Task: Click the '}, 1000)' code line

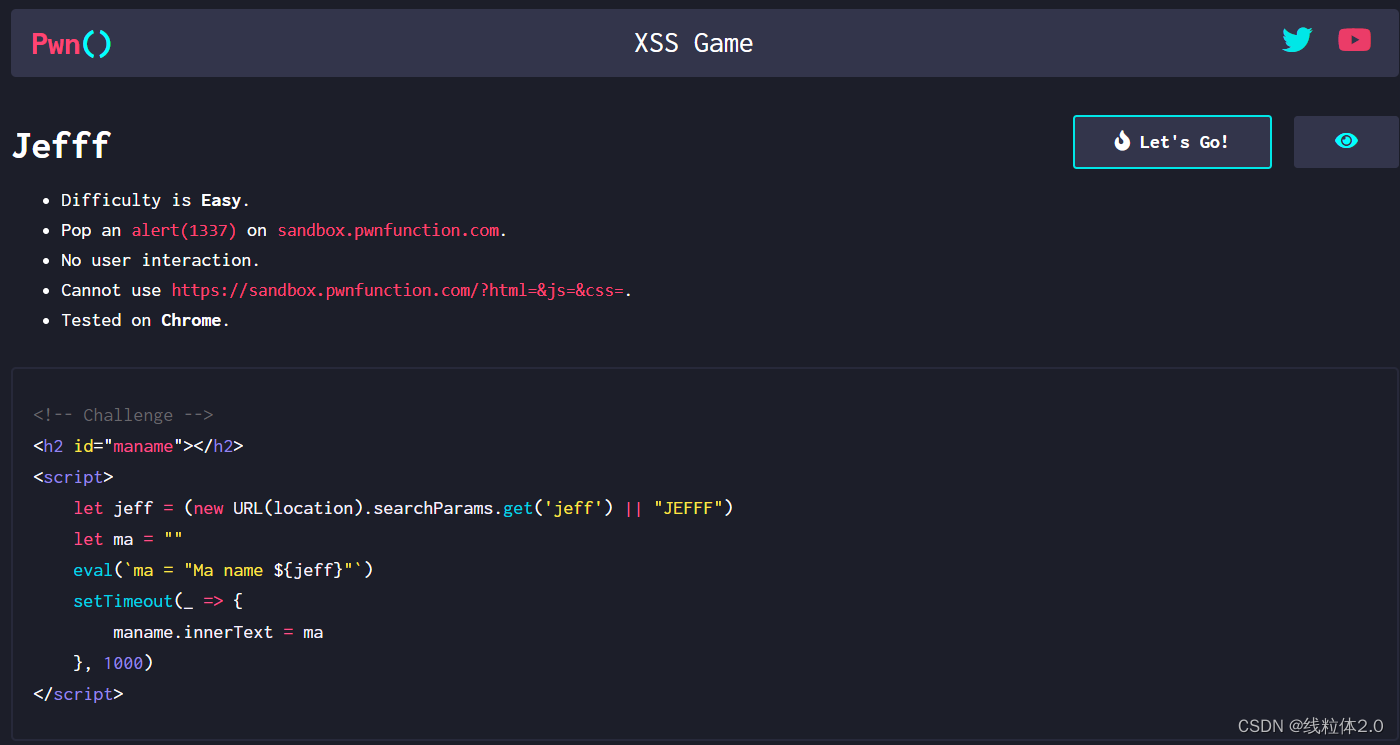Action: [113, 663]
